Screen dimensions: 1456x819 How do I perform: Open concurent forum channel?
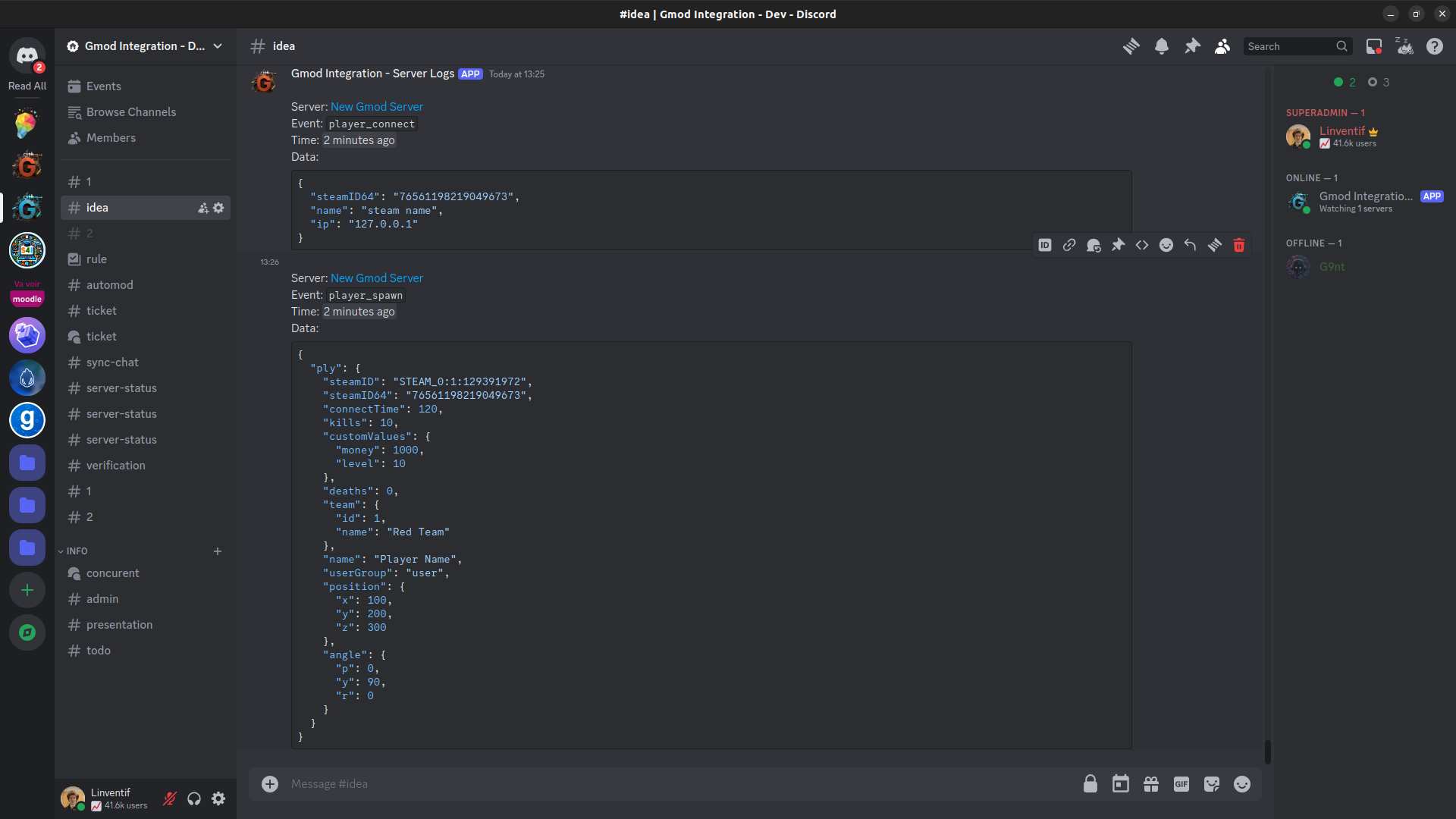coord(146,573)
